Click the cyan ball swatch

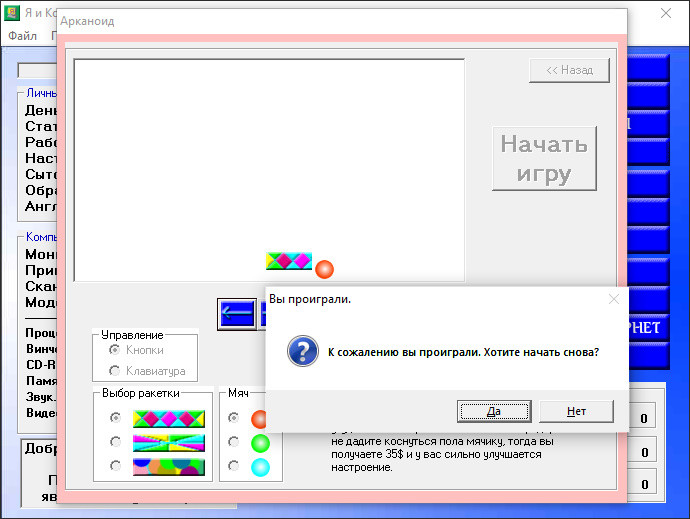click(x=261, y=467)
